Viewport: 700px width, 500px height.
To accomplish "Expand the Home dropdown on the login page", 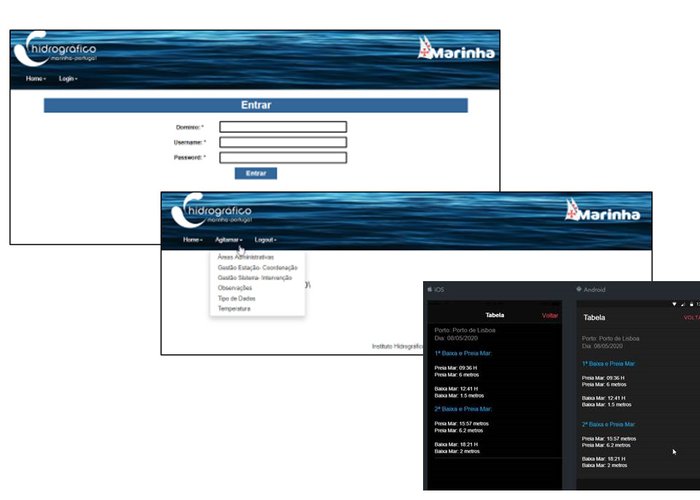I will click(x=36, y=78).
